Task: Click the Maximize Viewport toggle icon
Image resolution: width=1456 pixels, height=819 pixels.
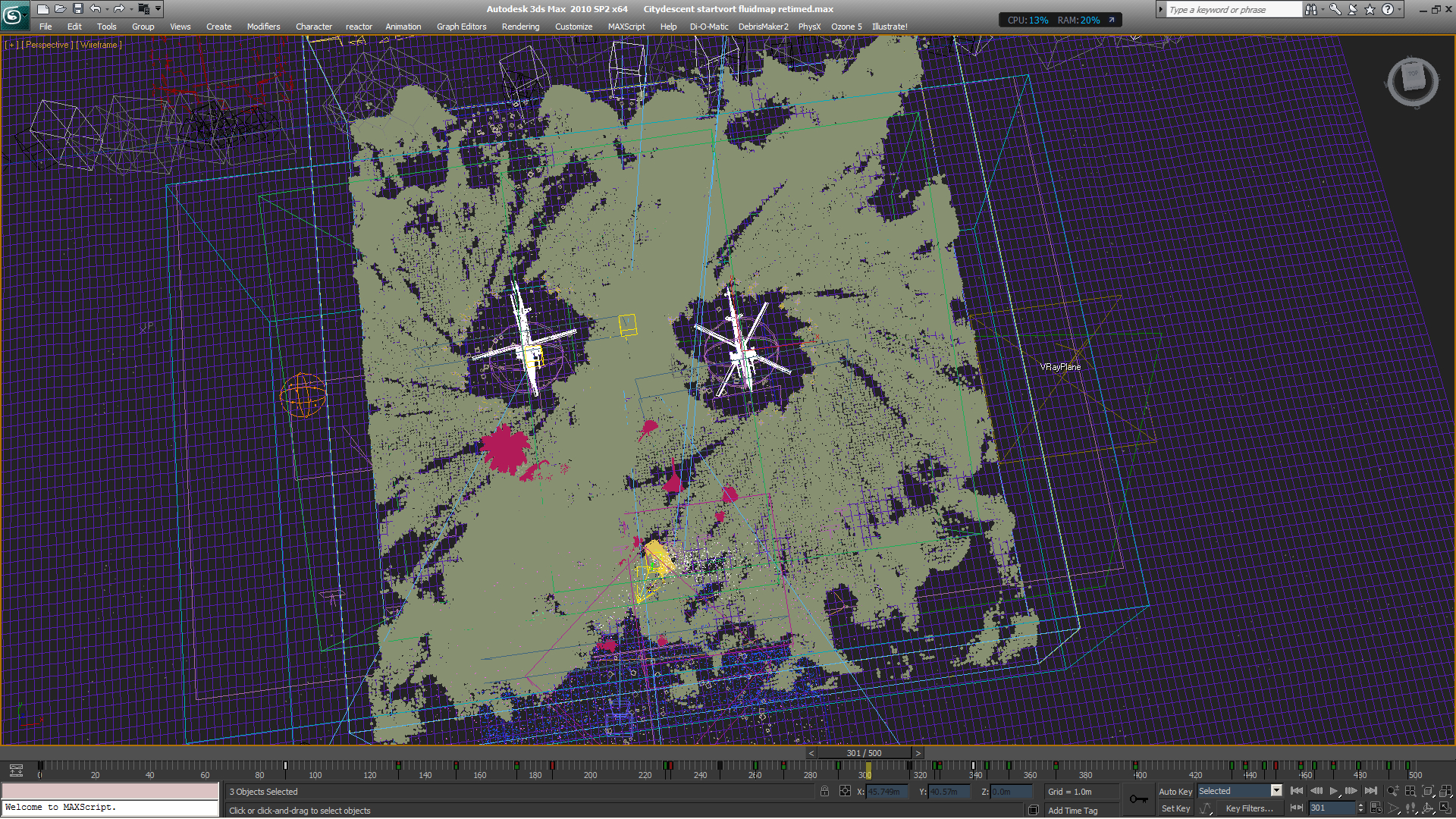Action: click(x=1445, y=808)
